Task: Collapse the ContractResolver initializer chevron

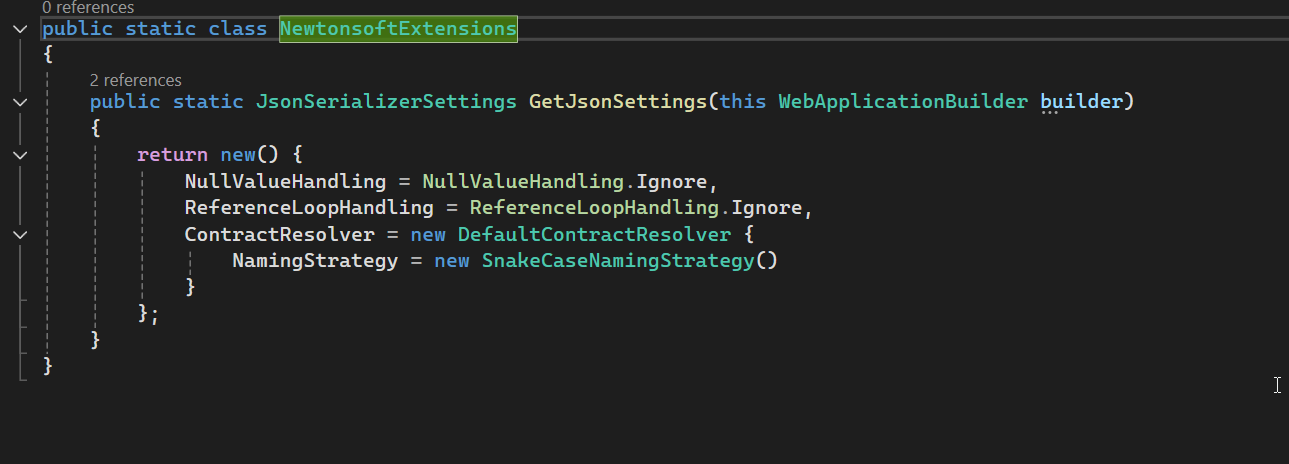Action: [20, 234]
